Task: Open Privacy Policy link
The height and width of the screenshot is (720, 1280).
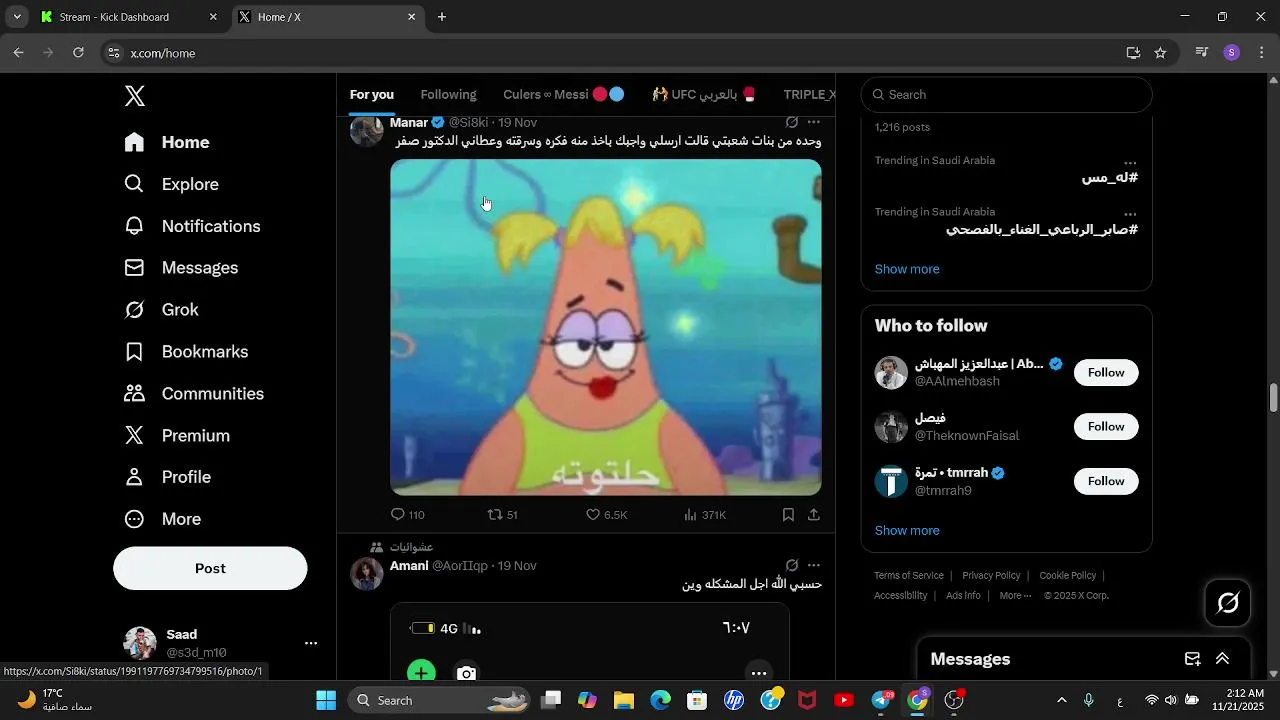Action: (991, 576)
